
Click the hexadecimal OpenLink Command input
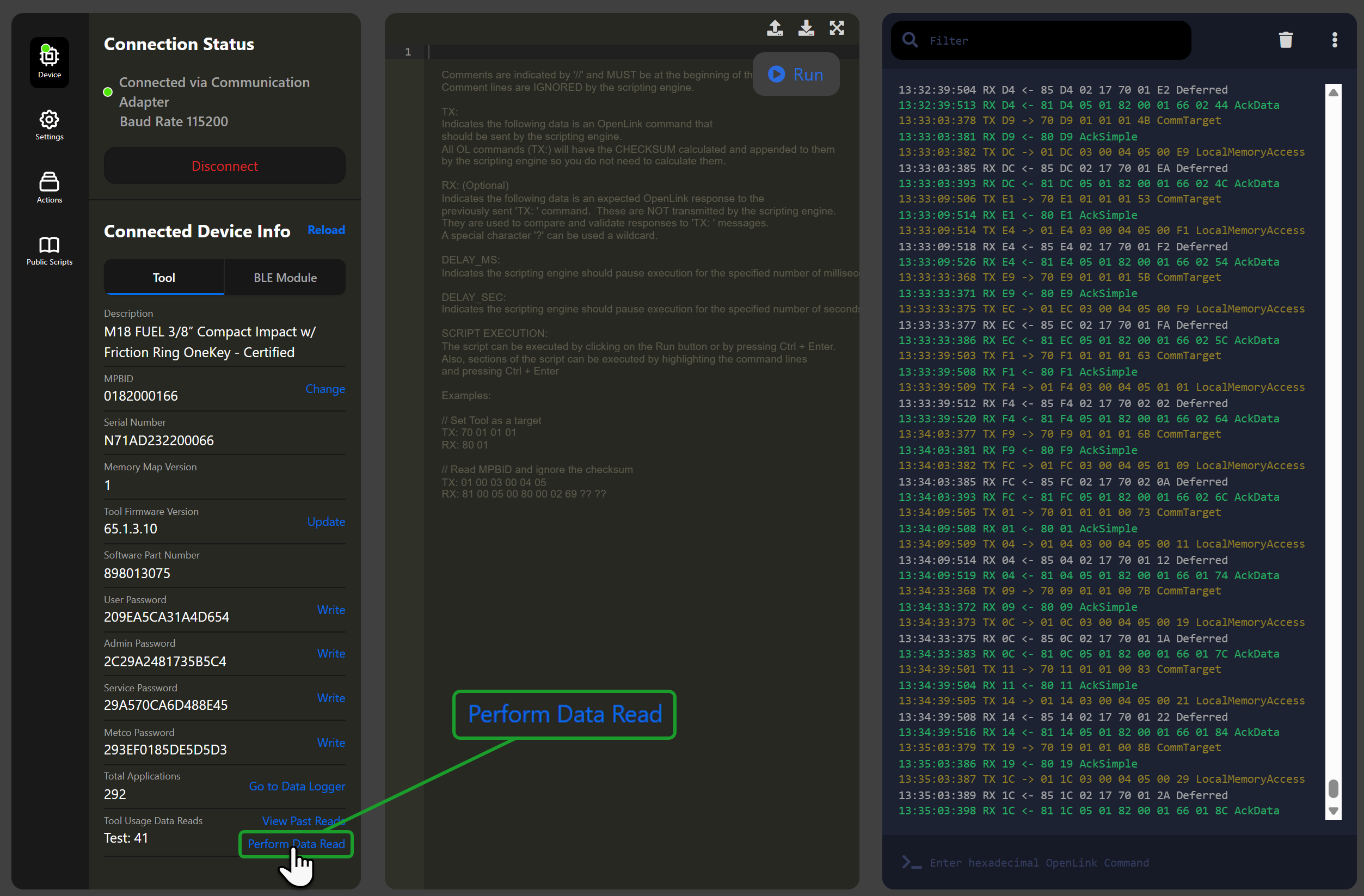click(x=1039, y=862)
